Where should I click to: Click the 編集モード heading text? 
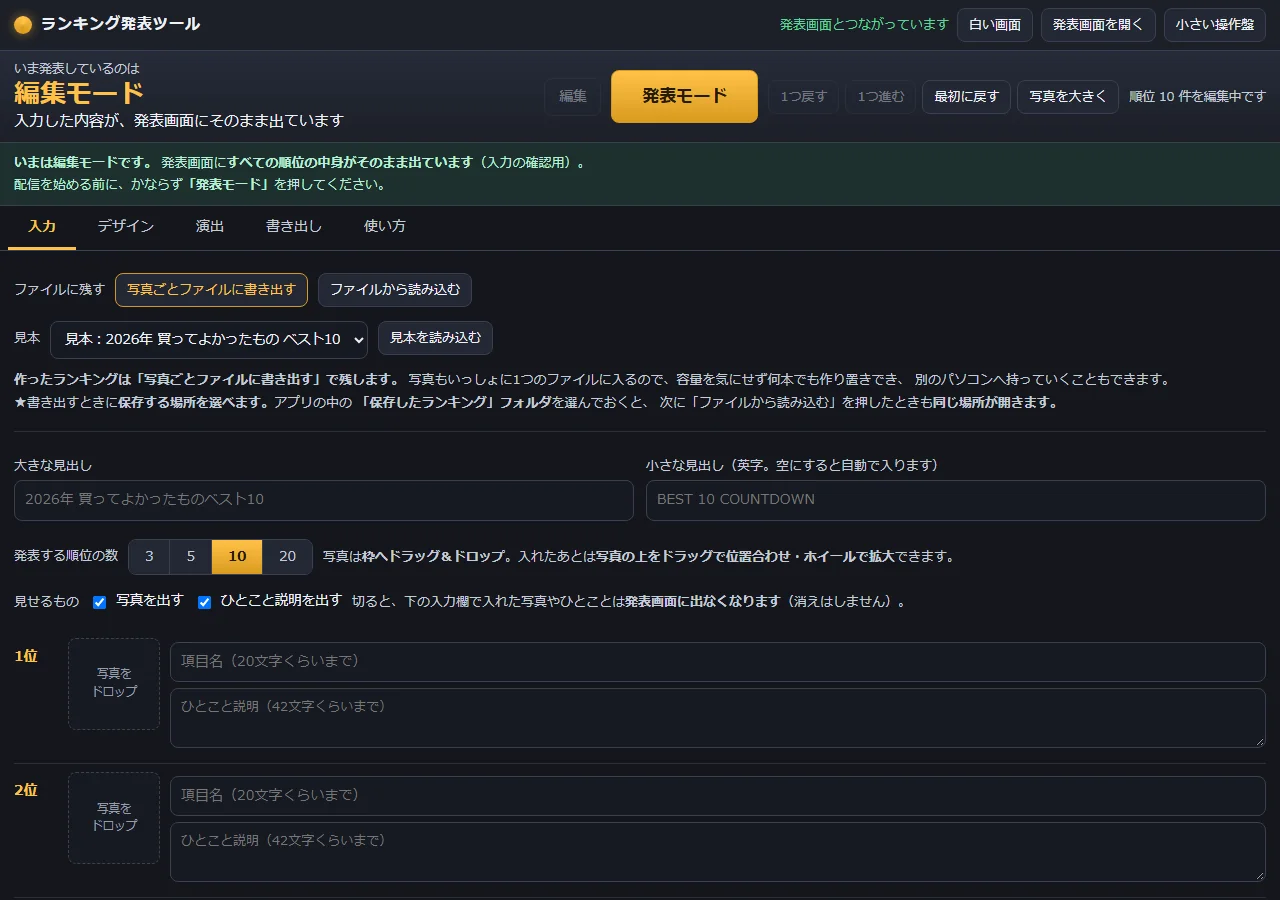coord(79,94)
